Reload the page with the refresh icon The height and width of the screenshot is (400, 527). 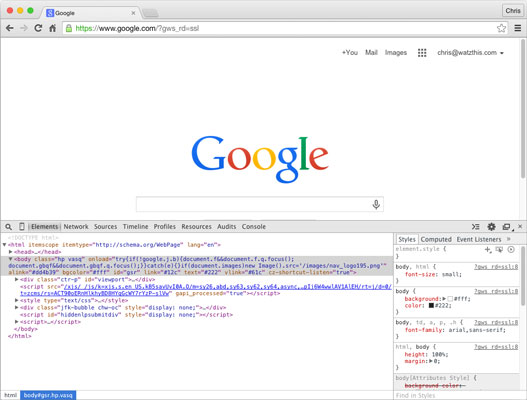coord(38,28)
